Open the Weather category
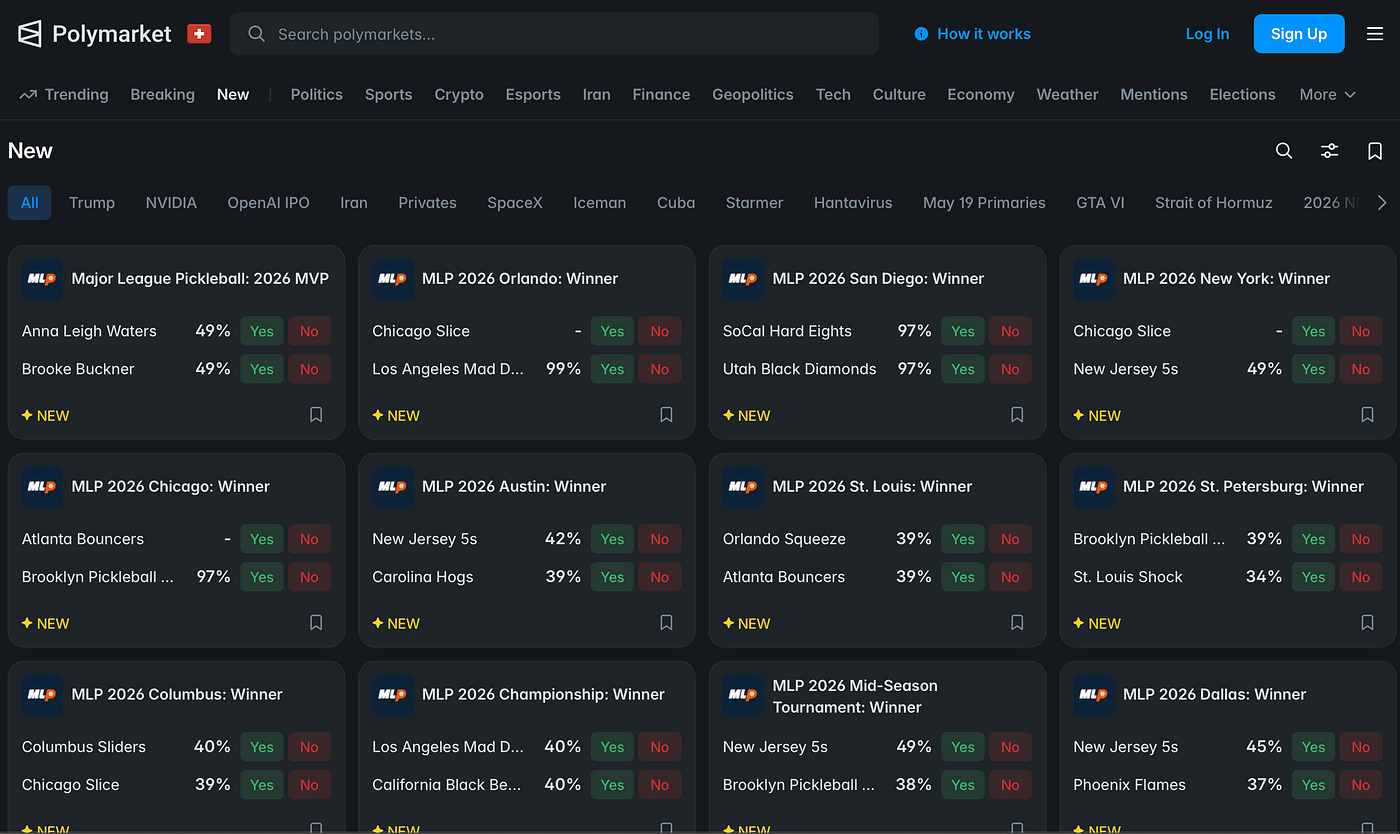The image size is (1400, 834). [x=1067, y=95]
